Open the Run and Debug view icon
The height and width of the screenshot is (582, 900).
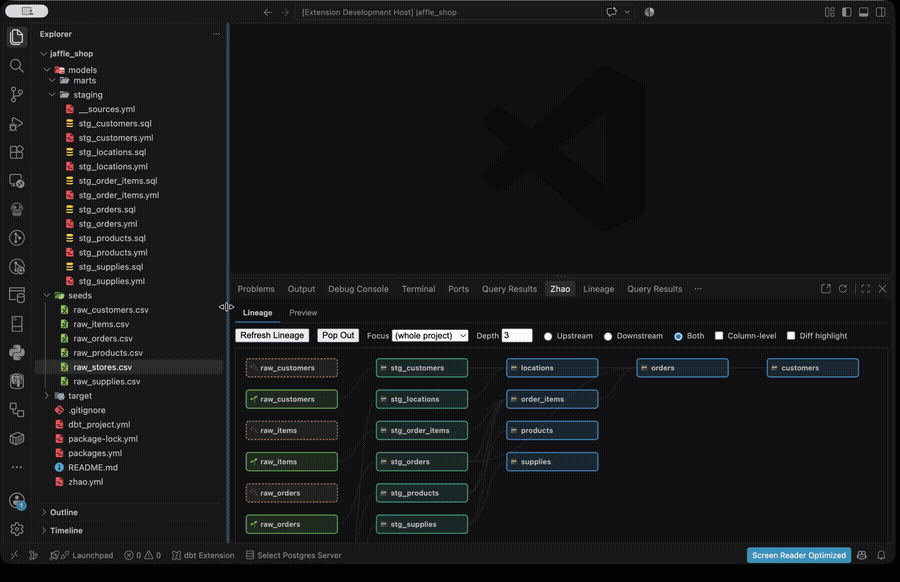click(17, 123)
